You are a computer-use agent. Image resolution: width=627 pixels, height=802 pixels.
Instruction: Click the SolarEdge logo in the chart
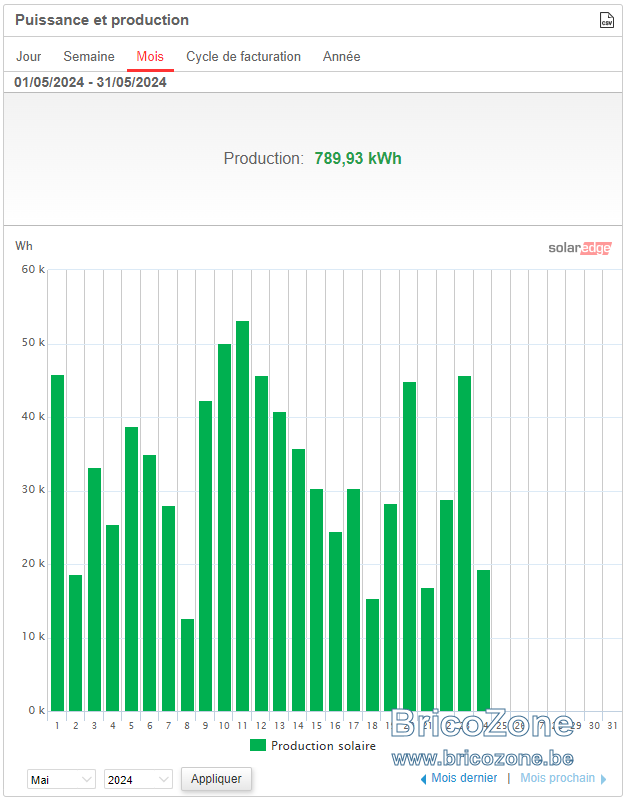point(579,248)
